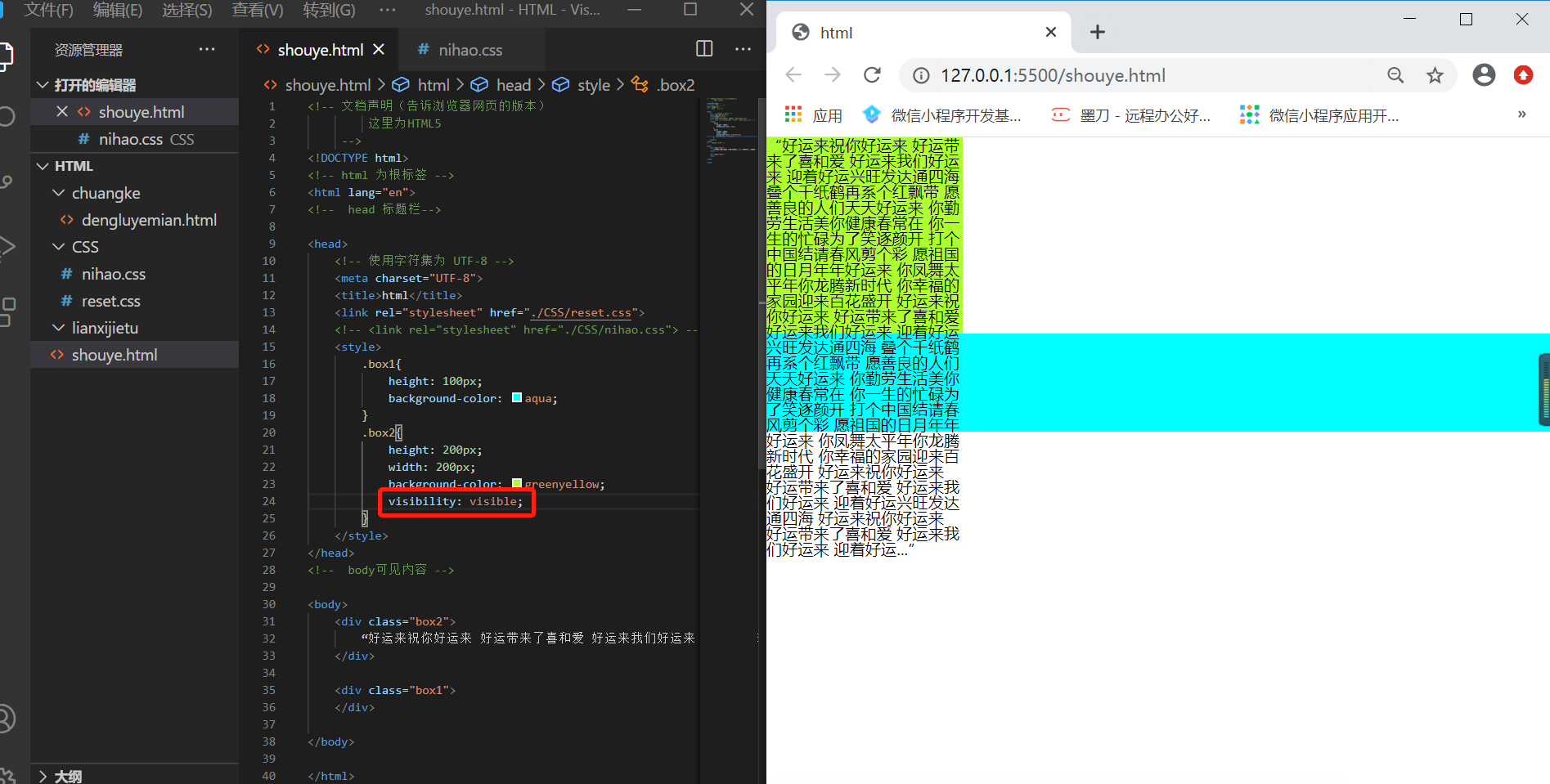Split the editor to the right
The height and width of the screenshot is (784, 1550).
tap(704, 49)
